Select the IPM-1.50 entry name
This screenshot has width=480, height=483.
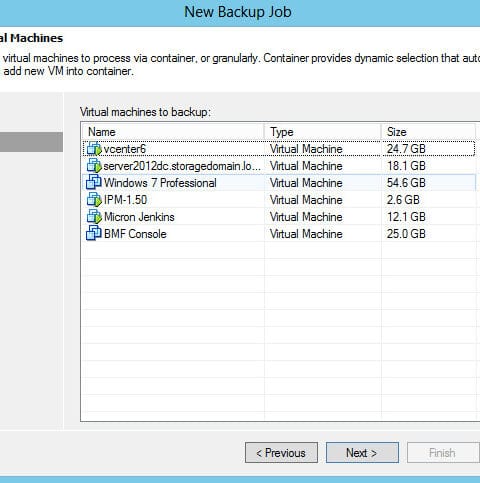click(x=125, y=200)
